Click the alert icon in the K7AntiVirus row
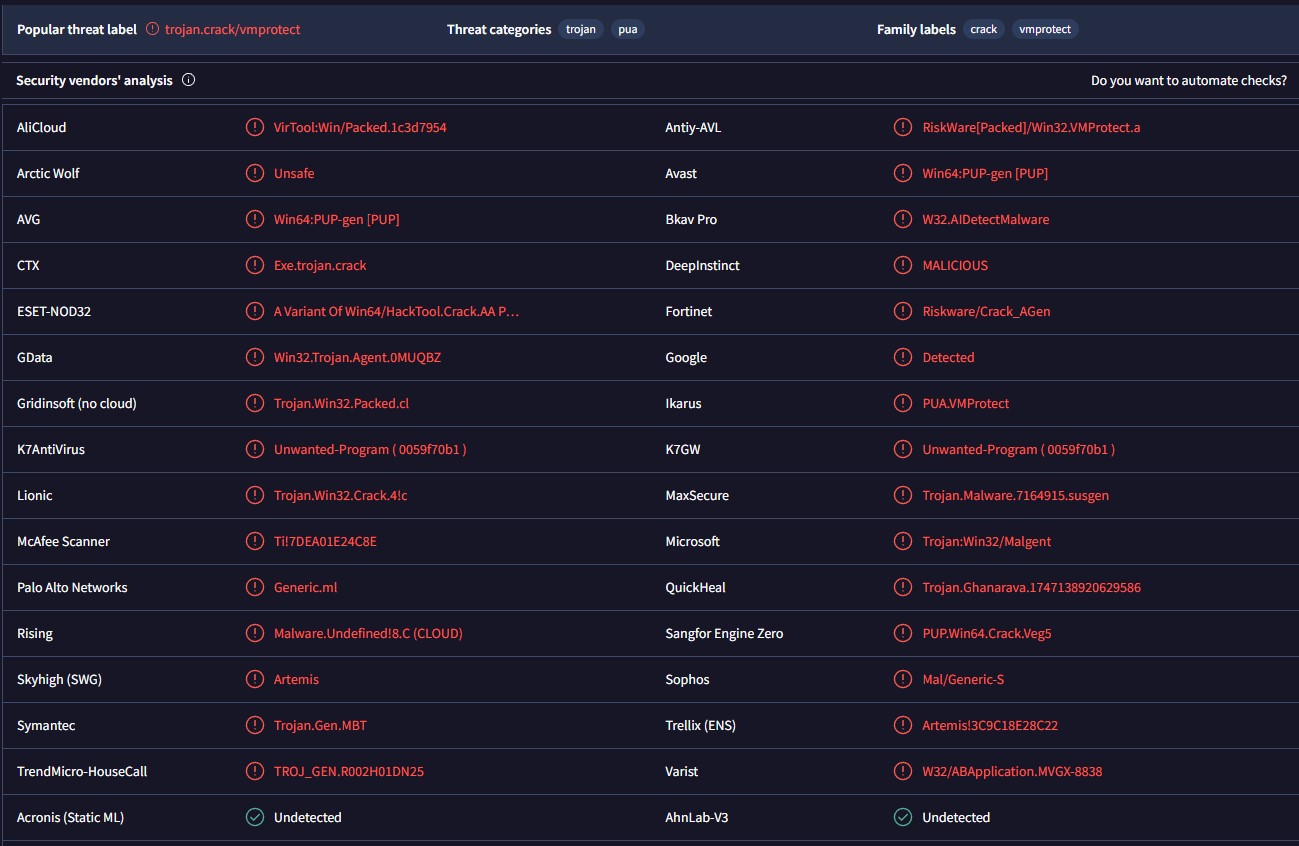Image resolution: width=1299 pixels, height=846 pixels. pyautogui.click(x=255, y=449)
